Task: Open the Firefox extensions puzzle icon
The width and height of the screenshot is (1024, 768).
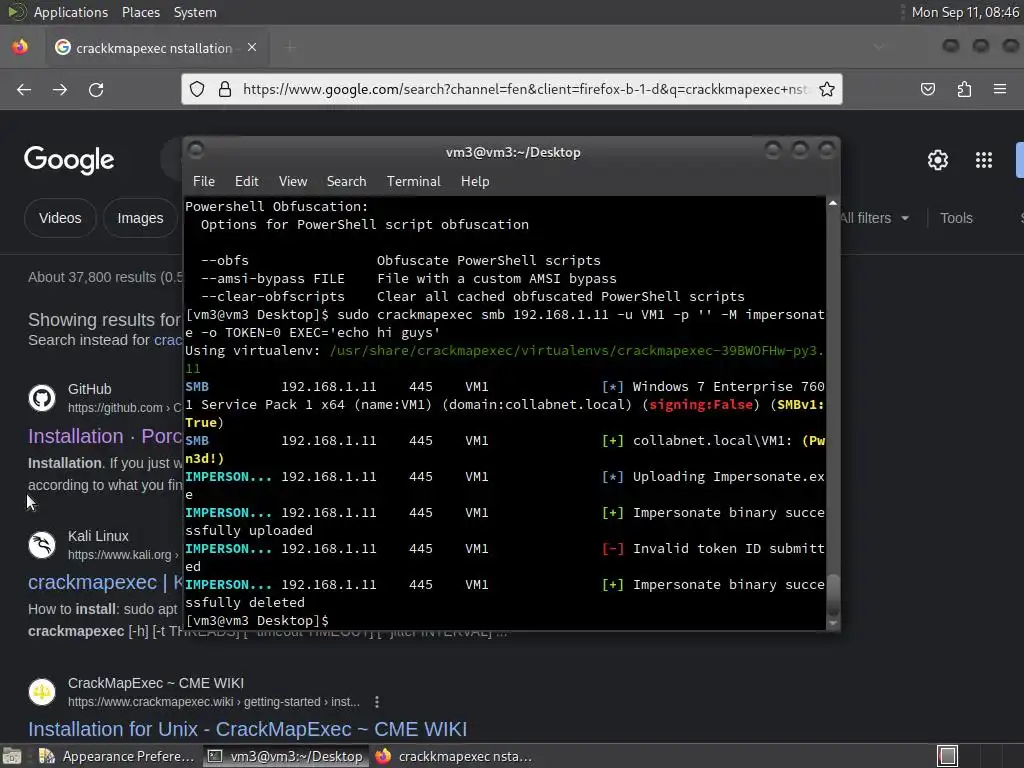Action: (x=964, y=89)
